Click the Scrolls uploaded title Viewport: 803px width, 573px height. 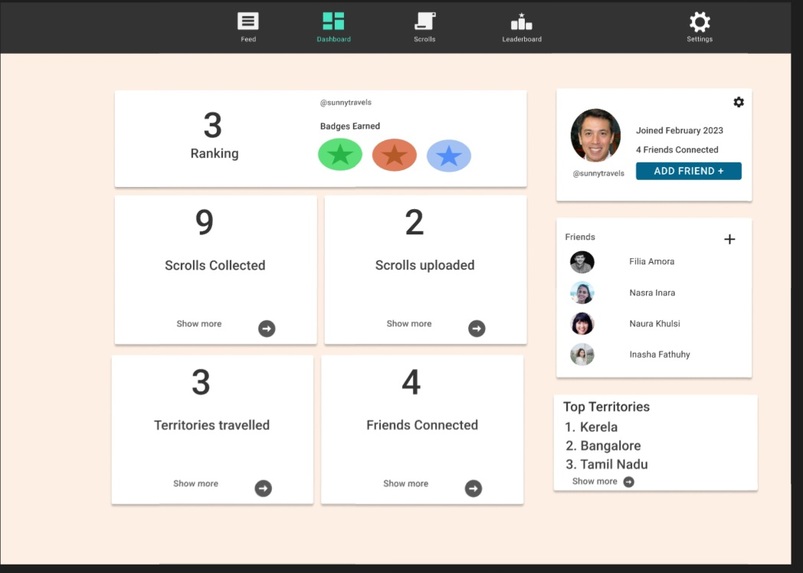(x=425, y=265)
